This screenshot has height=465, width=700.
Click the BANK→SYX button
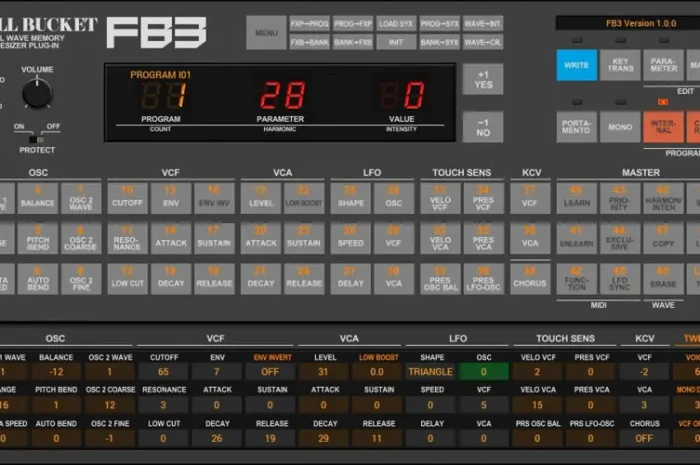point(439,42)
